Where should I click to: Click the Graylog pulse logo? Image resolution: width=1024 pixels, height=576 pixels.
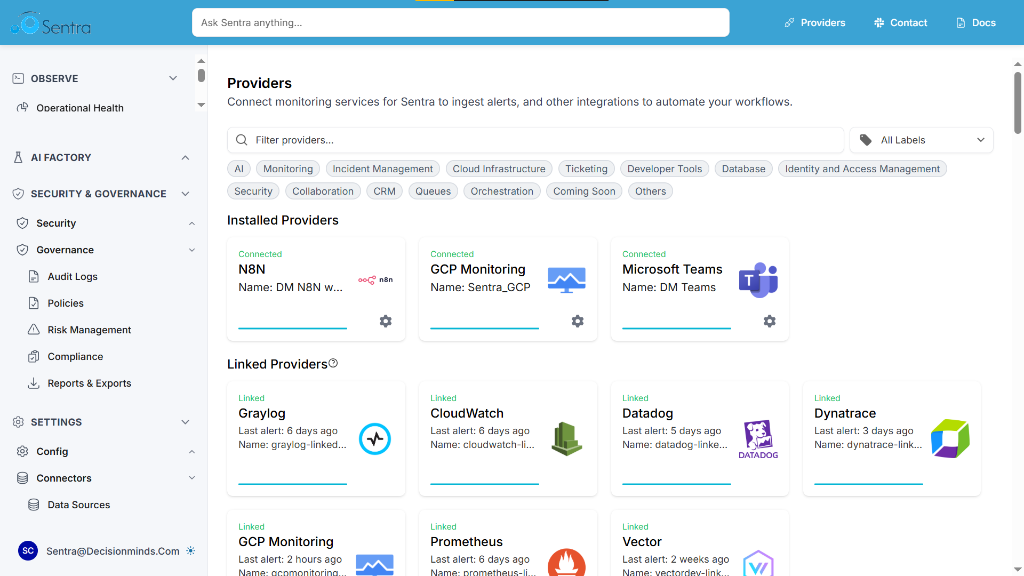coord(375,439)
